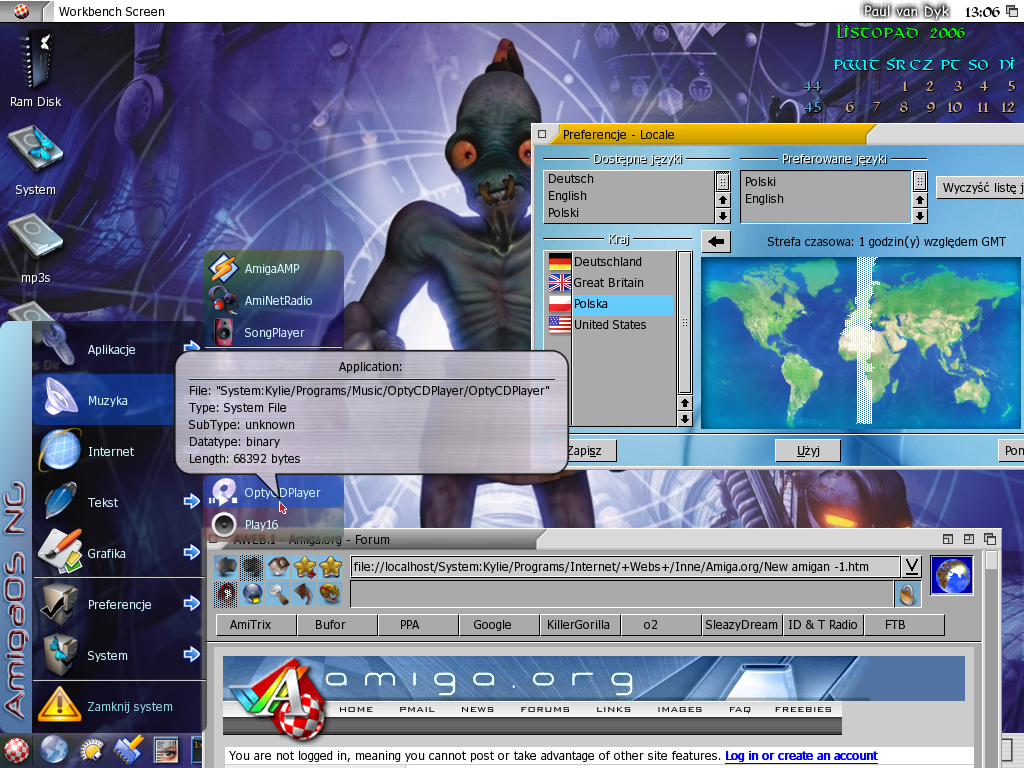Screen dimensions: 1024x768
Task: Select Deutsch in the available languages list
Action: pyautogui.click(x=630, y=179)
